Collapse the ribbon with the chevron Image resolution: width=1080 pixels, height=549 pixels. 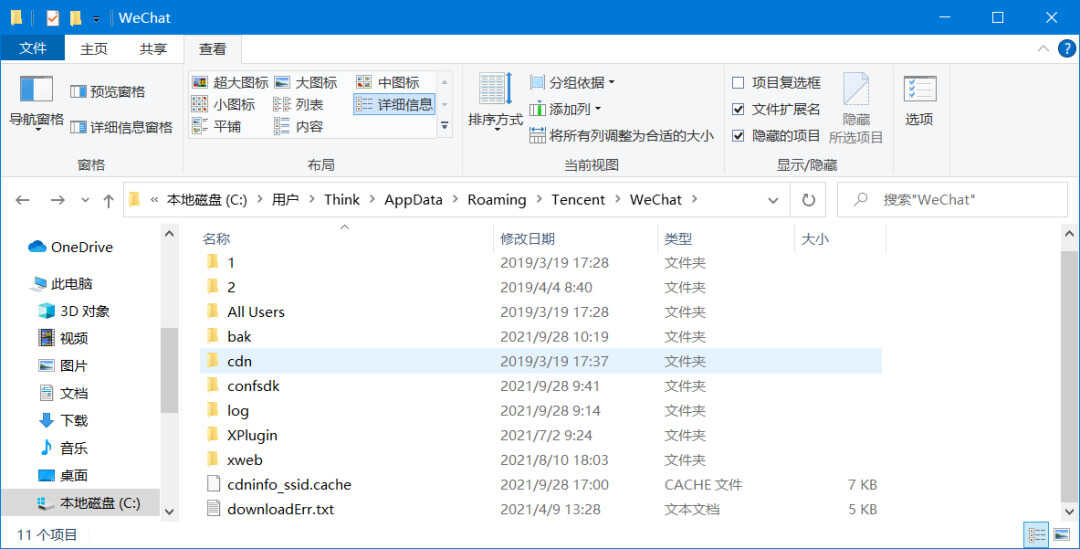[x=1043, y=49]
